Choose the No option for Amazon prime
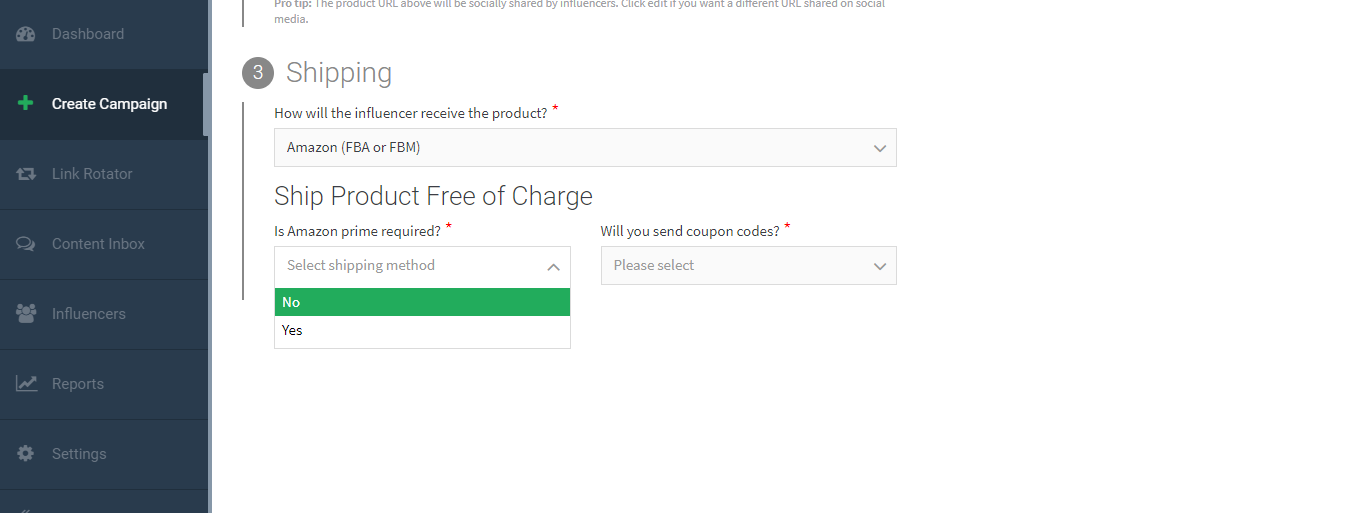 (422, 302)
